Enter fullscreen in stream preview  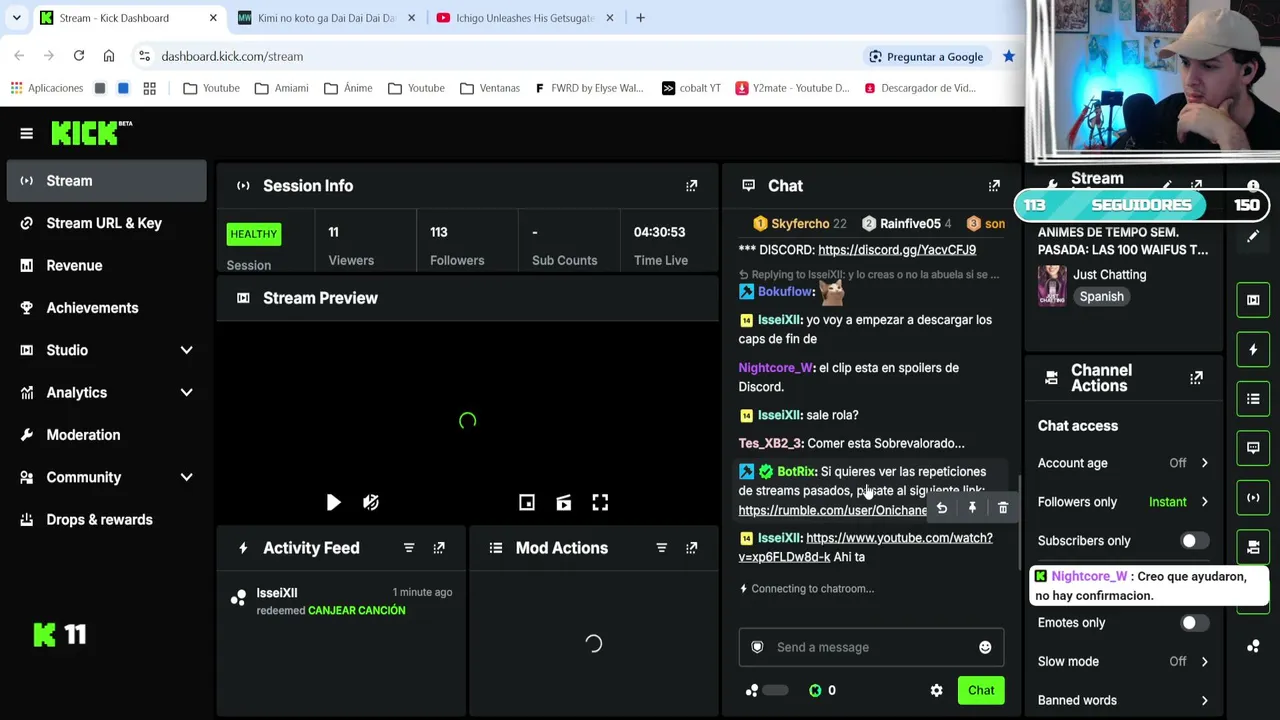click(600, 502)
